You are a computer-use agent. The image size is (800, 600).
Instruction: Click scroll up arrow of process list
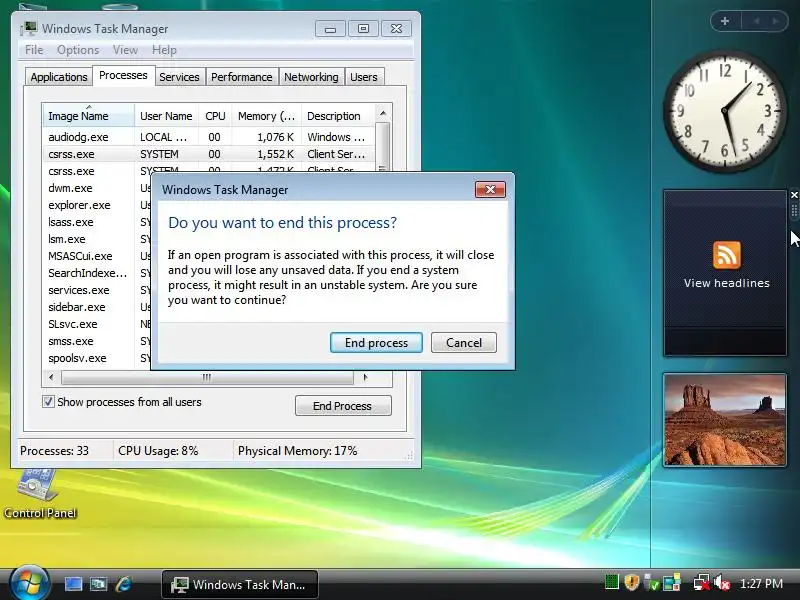[383, 113]
